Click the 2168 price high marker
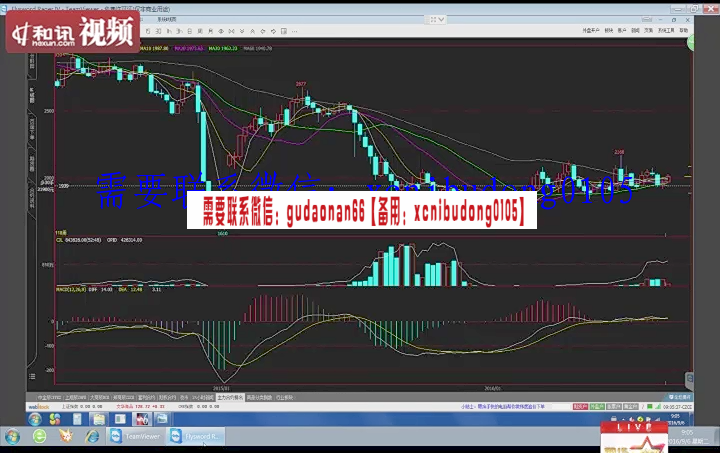 click(x=619, y=152)
